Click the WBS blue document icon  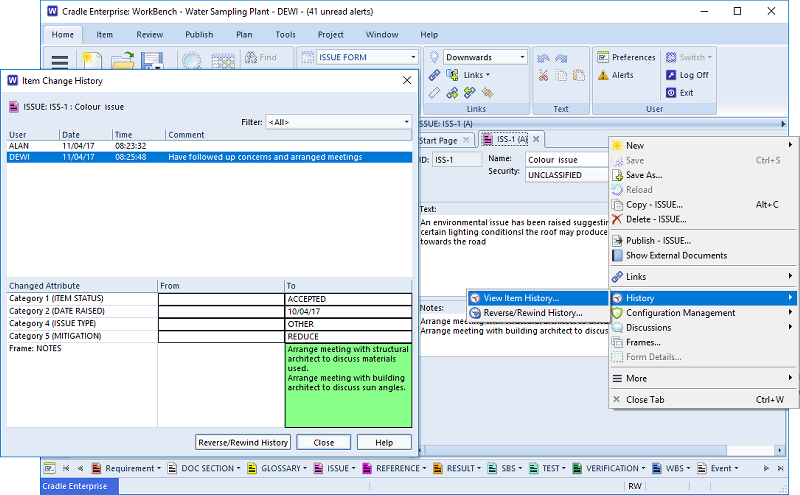click(657, 468)
